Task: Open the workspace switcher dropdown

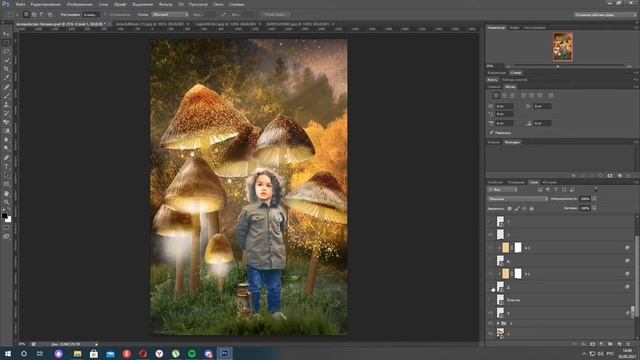Action: 605,14
